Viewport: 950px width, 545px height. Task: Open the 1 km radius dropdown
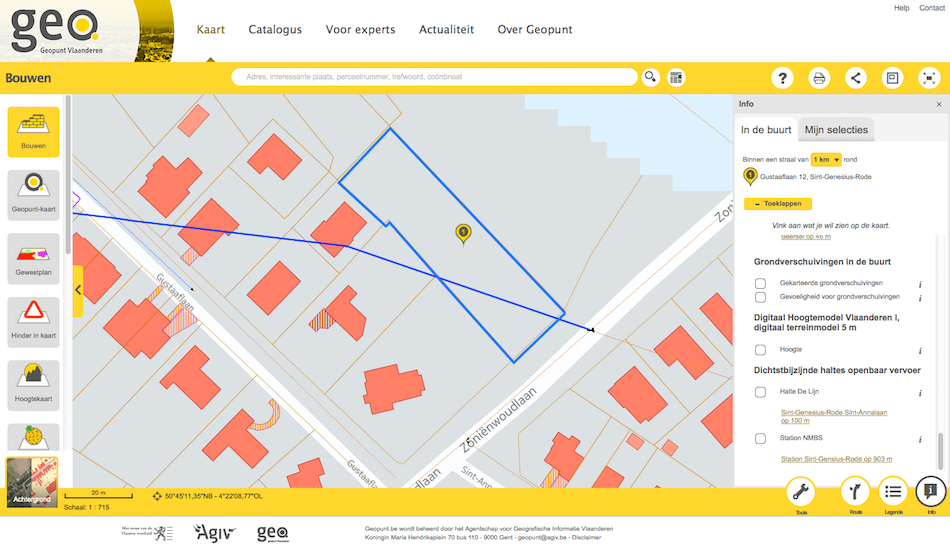(826, 159)
